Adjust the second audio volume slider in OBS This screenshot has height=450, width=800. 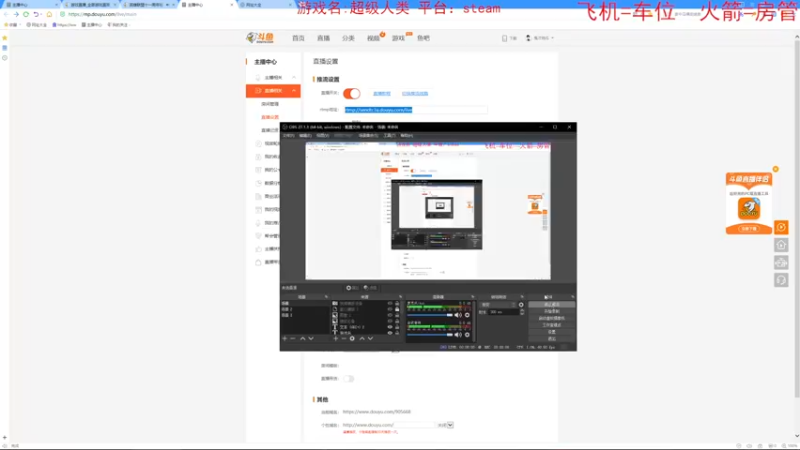(430, 335)
